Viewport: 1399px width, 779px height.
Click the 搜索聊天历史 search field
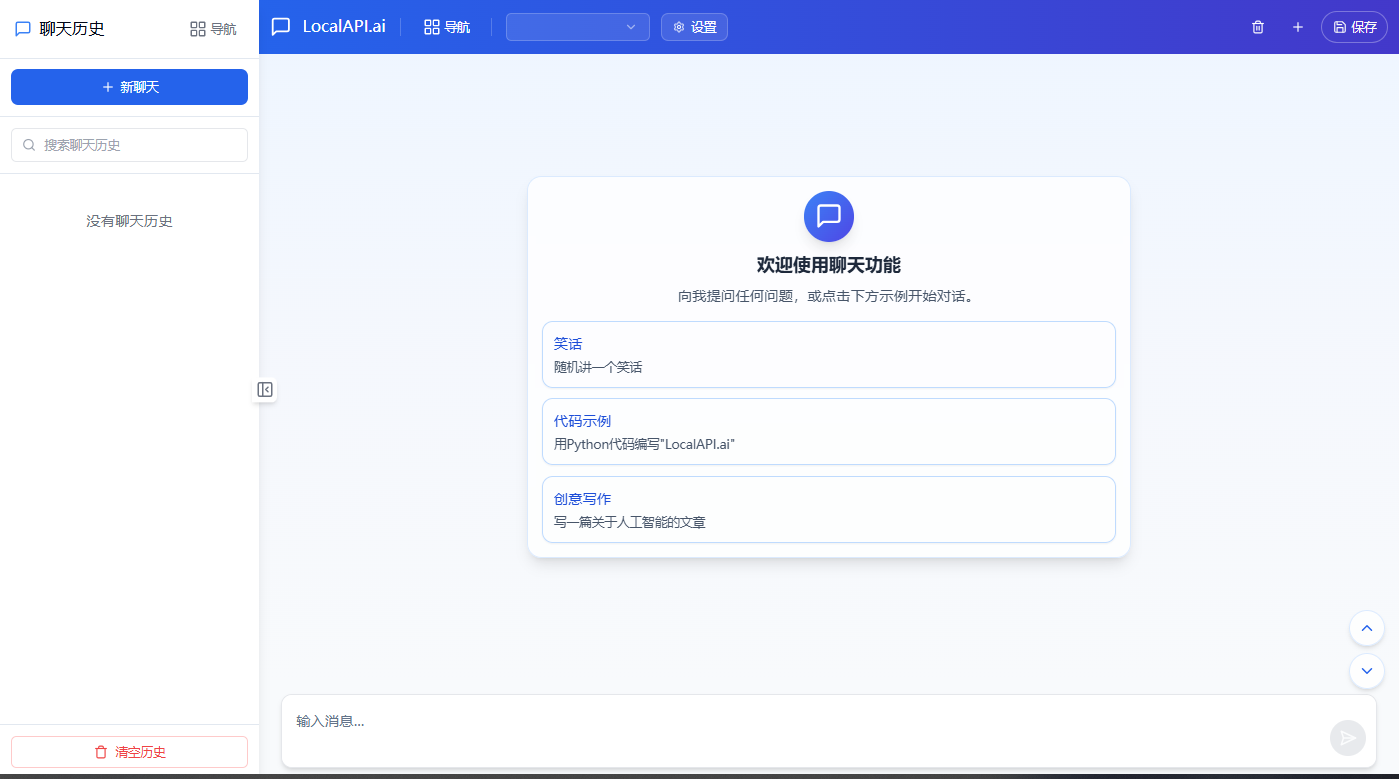click(129, 145)
